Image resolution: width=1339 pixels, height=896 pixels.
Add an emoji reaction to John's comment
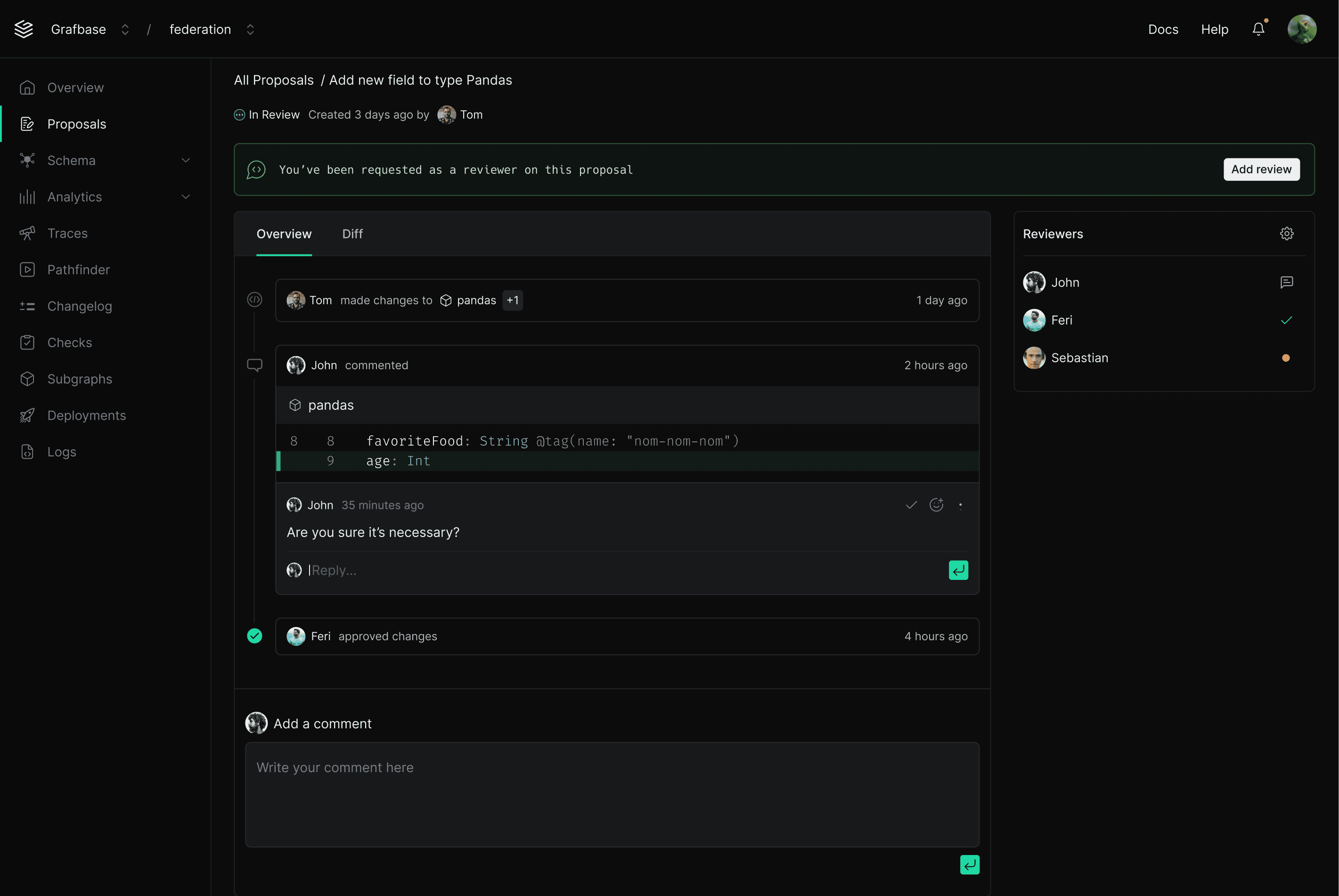[937, 505]
